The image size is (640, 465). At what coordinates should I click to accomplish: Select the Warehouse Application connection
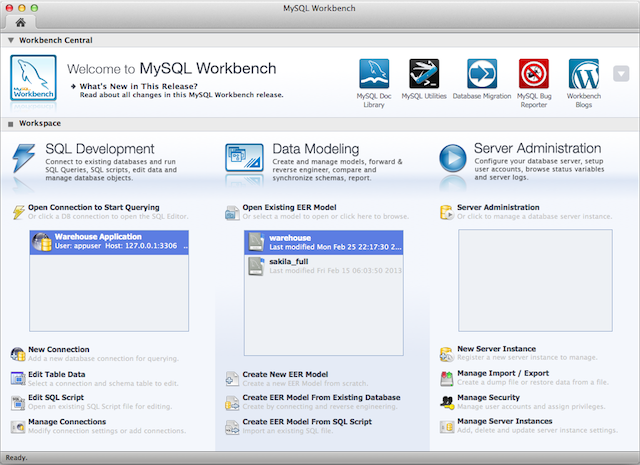(110, 241)
